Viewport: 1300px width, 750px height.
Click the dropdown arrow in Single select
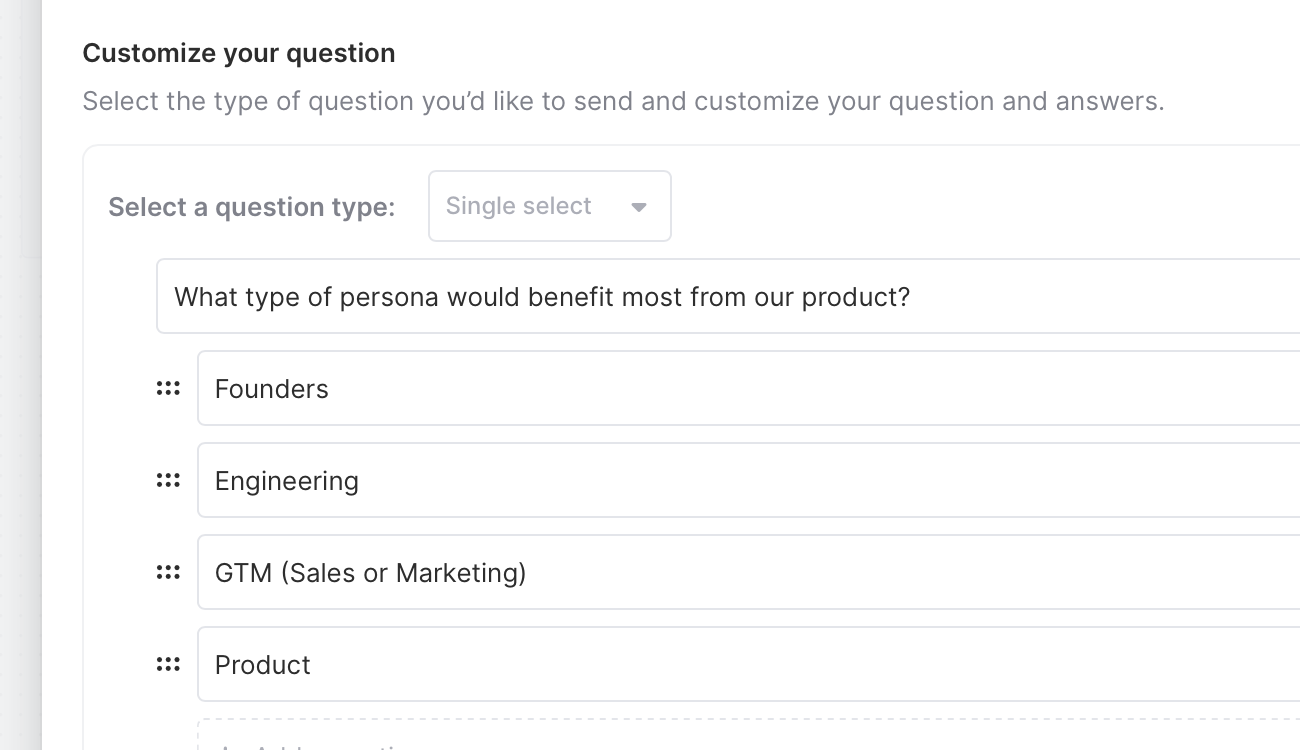[x=639, y=207]
